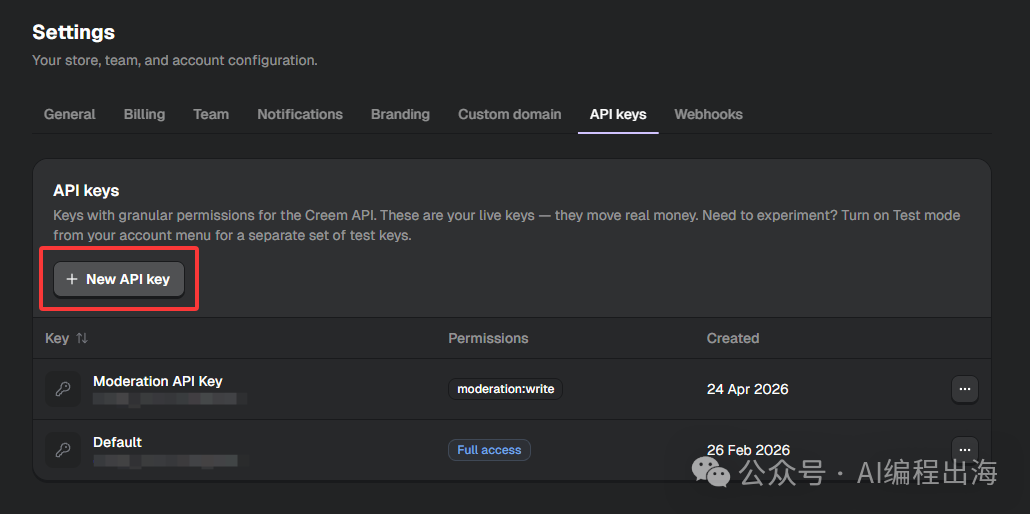
Task: Click the plus icon in New API key
Action: 72,279
